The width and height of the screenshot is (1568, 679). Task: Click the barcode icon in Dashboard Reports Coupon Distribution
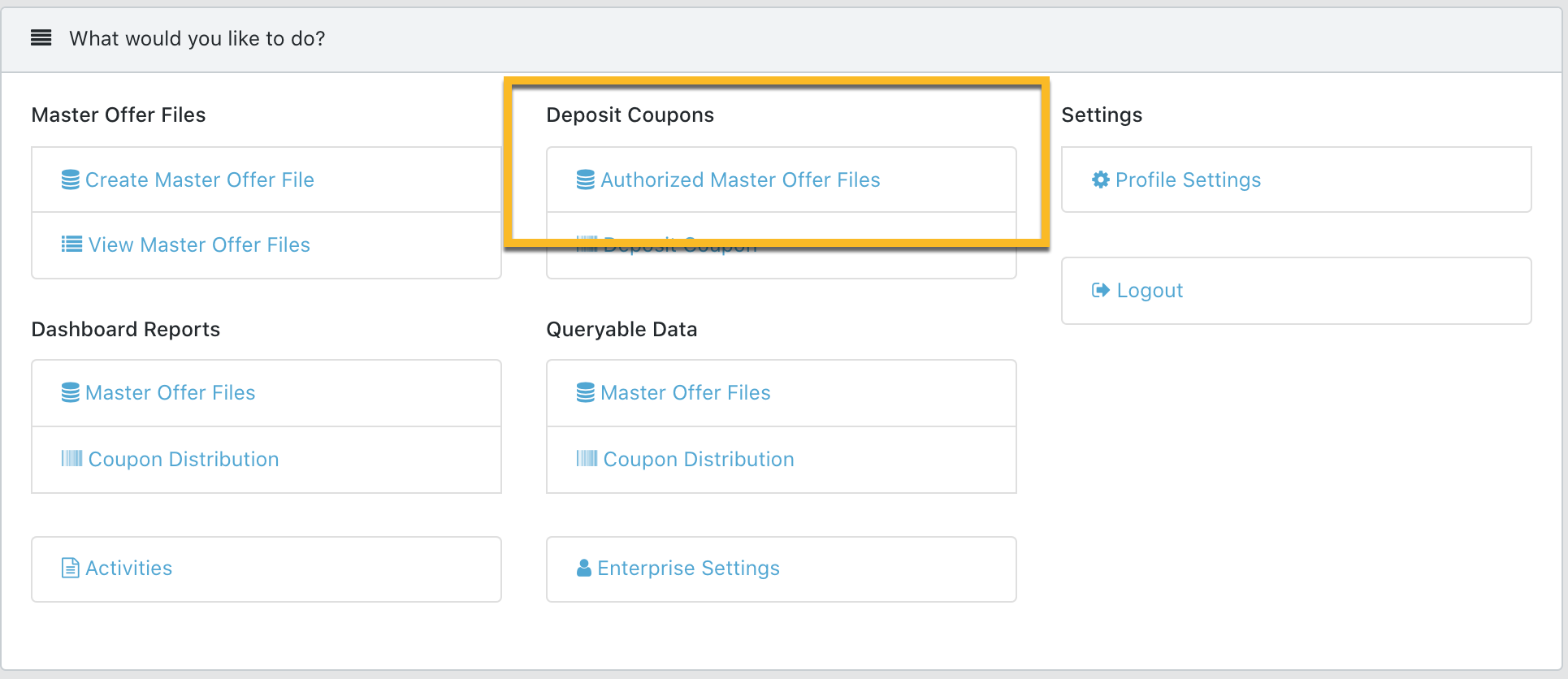[x=72, y=459]
